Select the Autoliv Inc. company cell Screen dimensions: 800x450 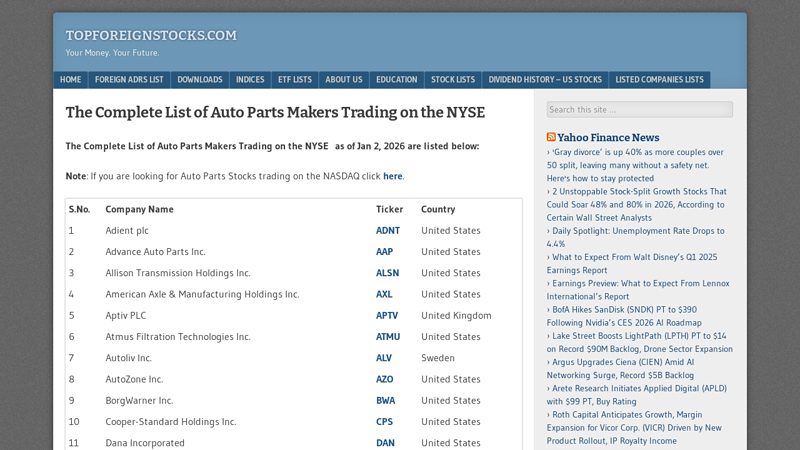tap(129, 358)
